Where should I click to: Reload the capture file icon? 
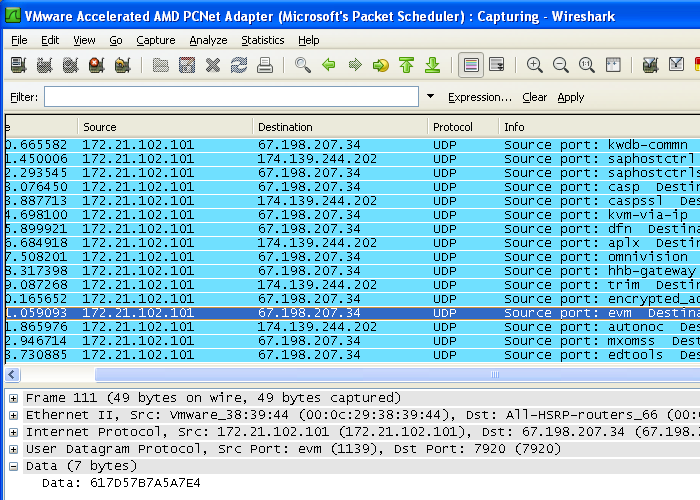tap(239, 65)
